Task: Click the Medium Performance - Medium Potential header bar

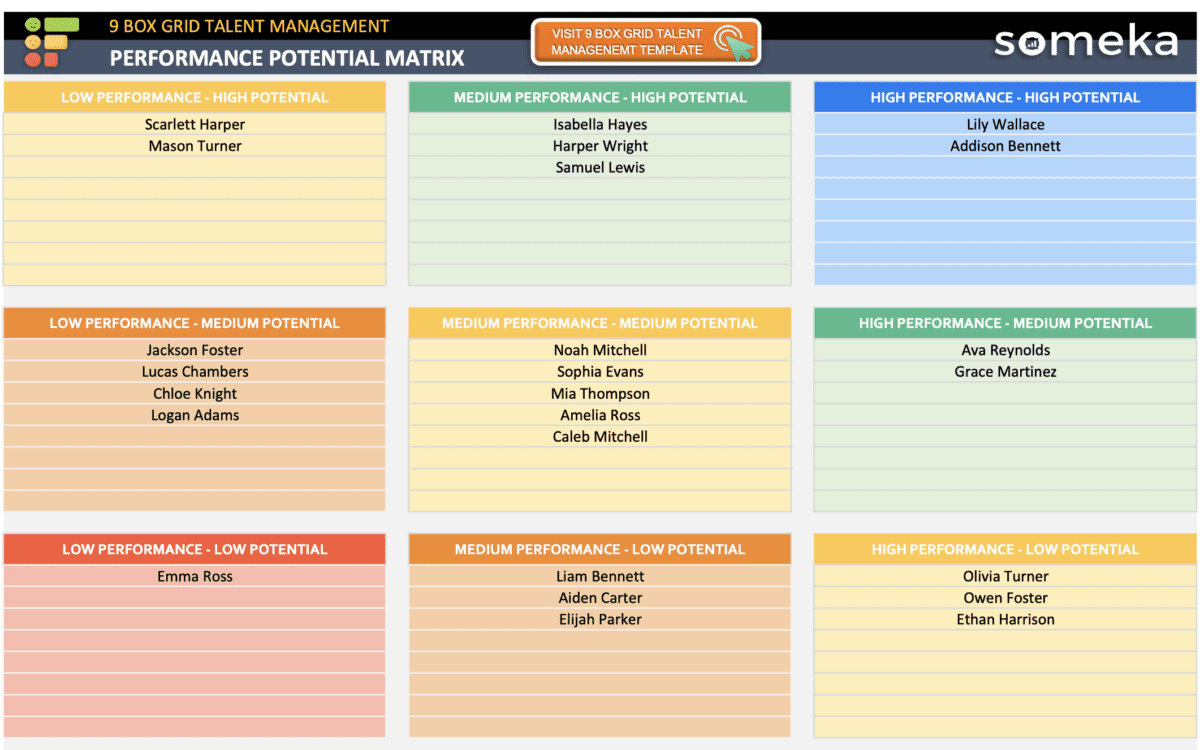Action: point(600,323)
